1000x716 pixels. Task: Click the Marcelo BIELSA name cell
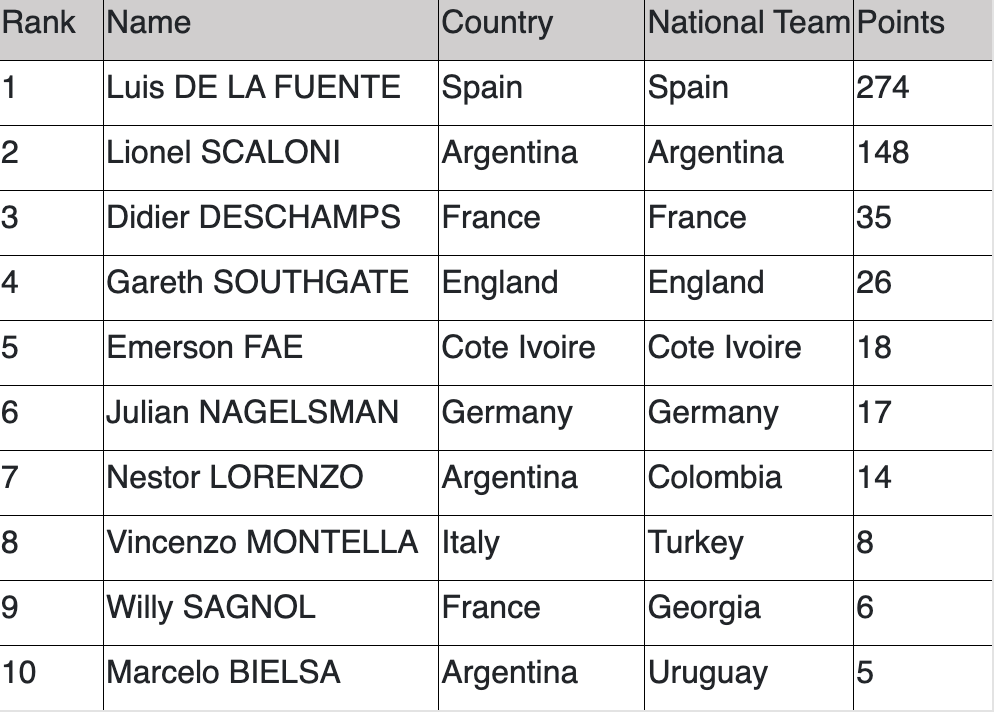click(271, 678)
